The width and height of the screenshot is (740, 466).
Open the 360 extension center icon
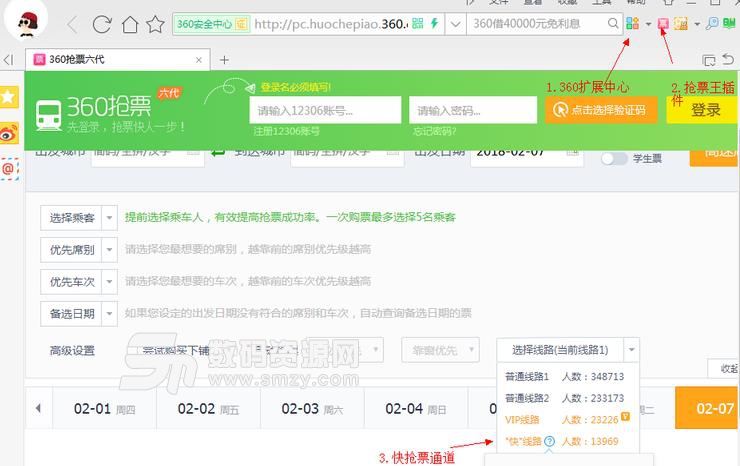point(632,23)
